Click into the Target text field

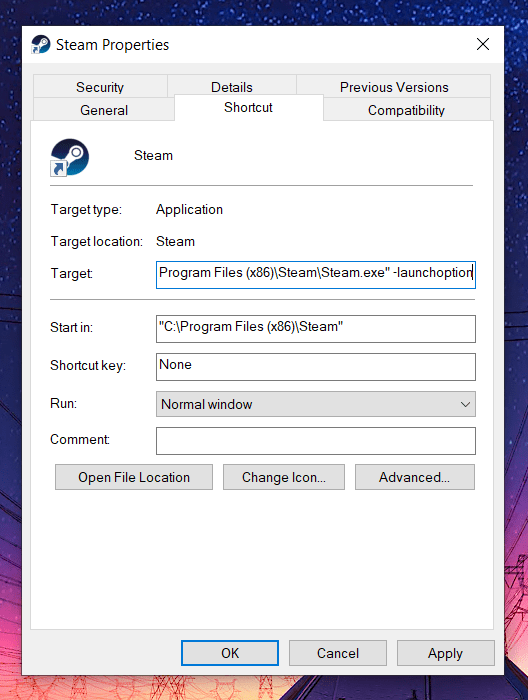pyautogui.click(x=316, y=275)
